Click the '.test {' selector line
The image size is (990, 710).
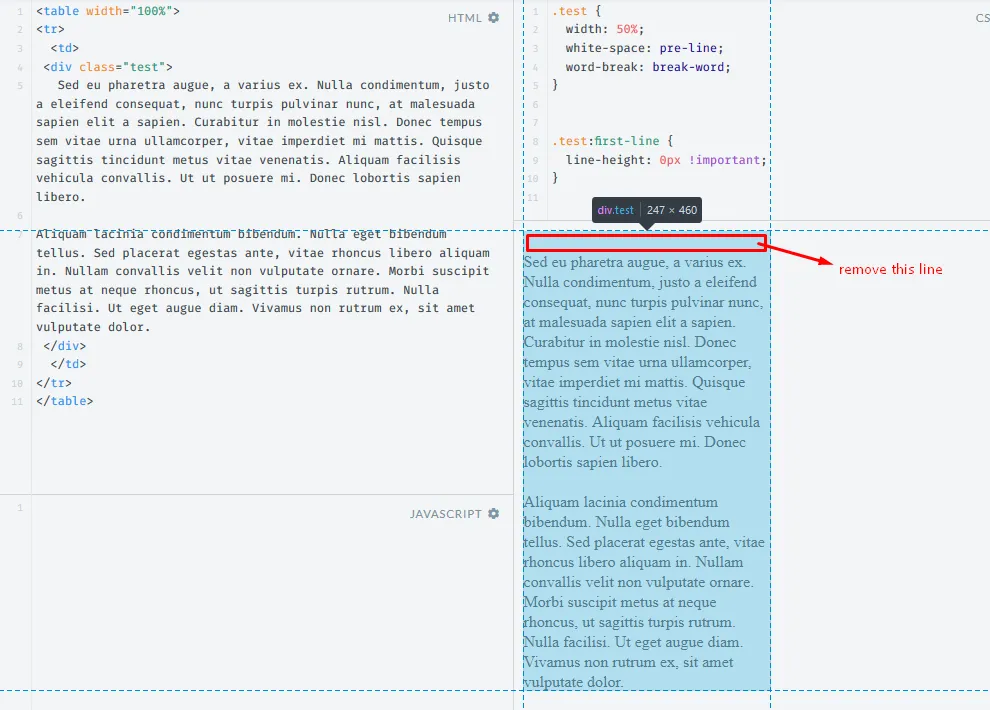[576, 11]
